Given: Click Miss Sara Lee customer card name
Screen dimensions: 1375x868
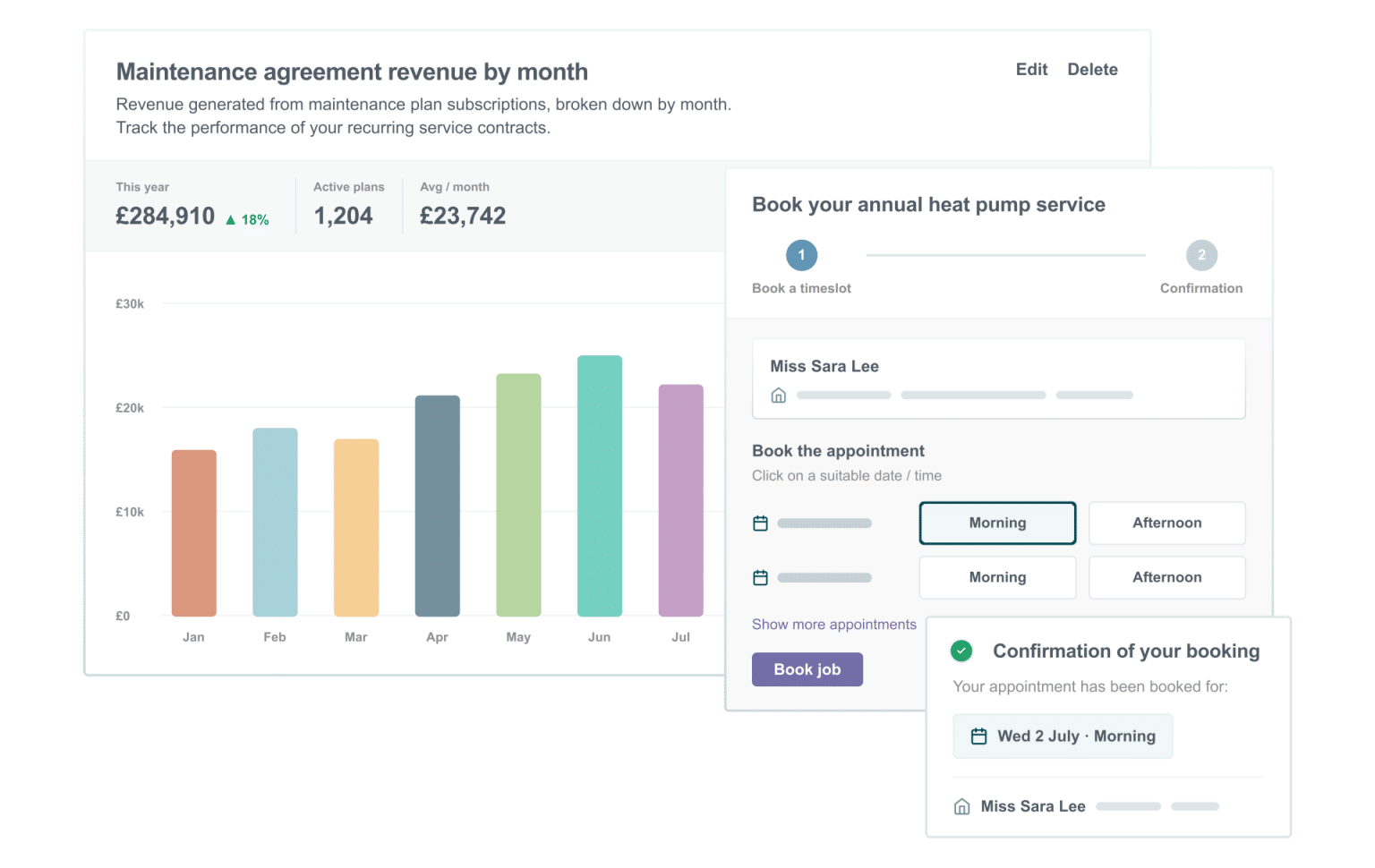Looking at the screenshot, I should [824, 366].
